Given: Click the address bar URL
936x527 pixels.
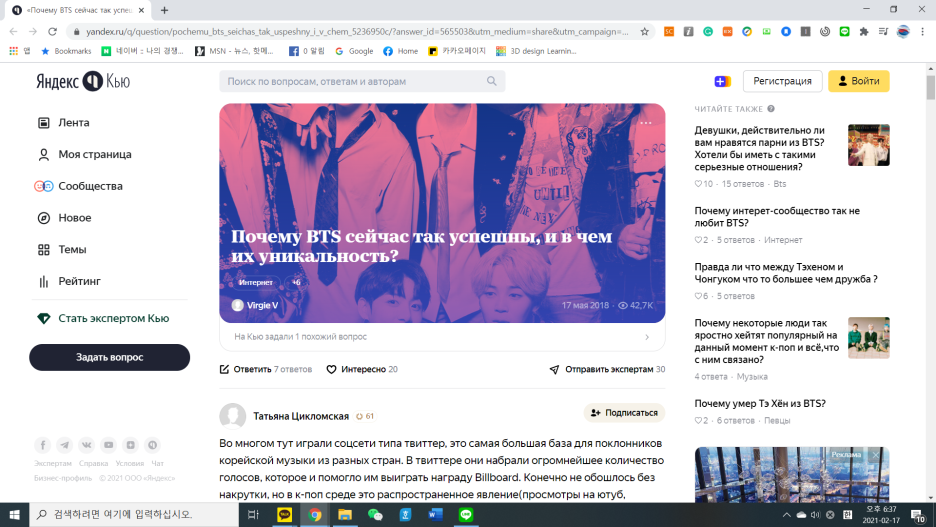Looking at the screenshot, I should 356,32.
